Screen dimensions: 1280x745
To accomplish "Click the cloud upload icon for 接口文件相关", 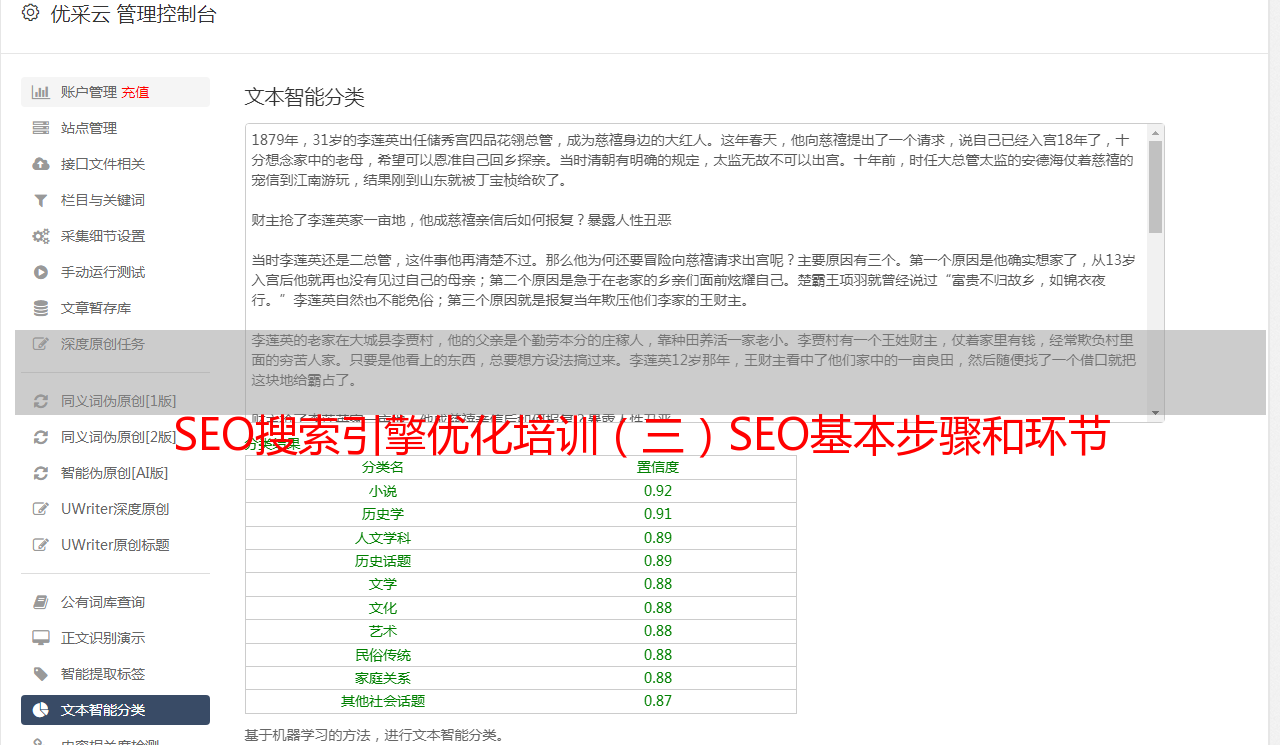I will [x=41, y=164].
